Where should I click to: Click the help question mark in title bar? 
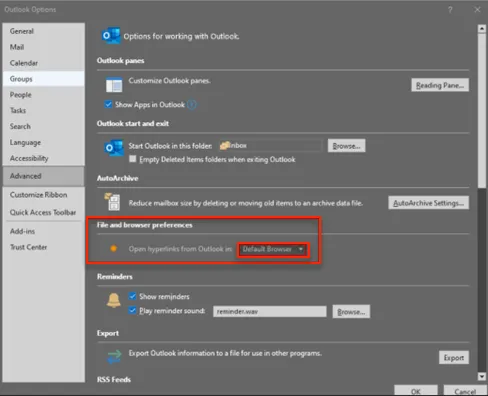(x=450, y=10)
